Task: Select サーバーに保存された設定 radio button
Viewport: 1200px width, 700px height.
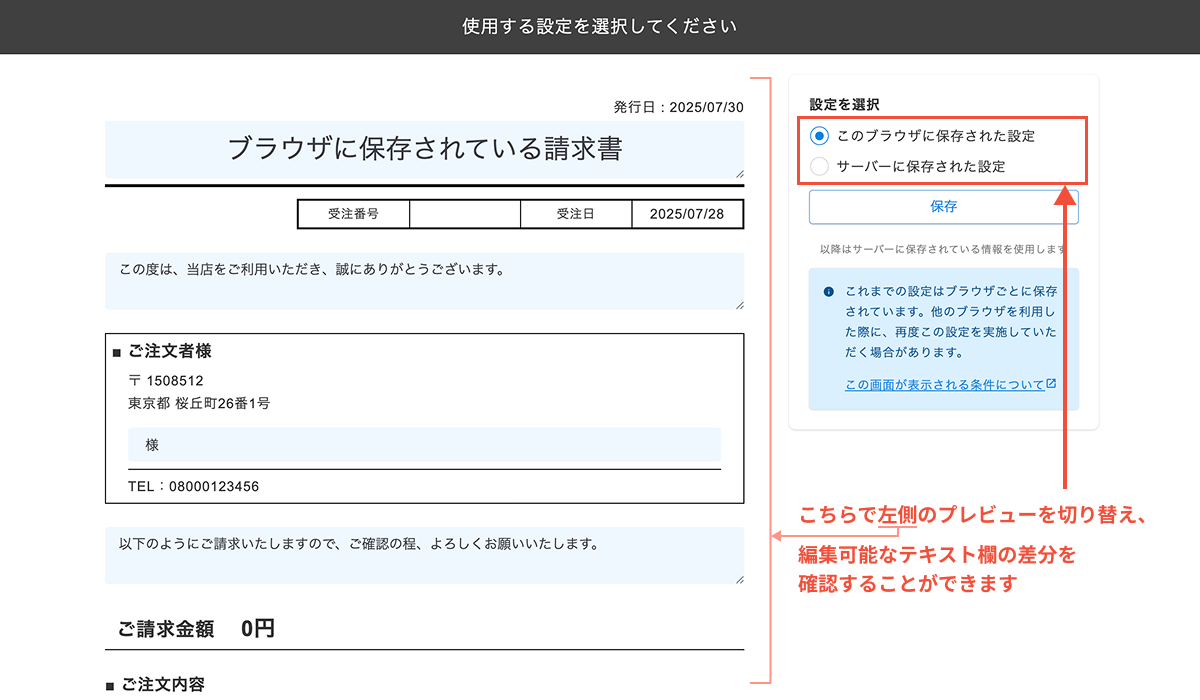Action: [819, 166]
